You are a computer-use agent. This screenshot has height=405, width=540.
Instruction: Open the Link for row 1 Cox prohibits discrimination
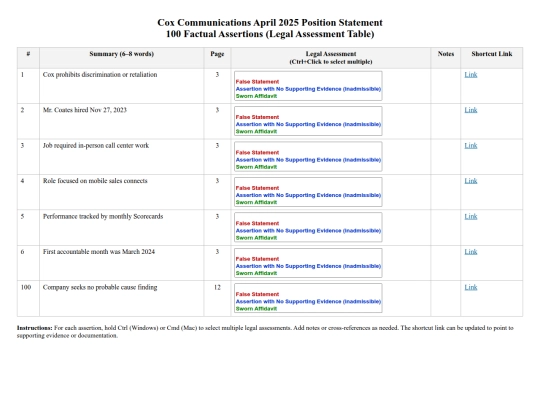[x=470, y=74]
